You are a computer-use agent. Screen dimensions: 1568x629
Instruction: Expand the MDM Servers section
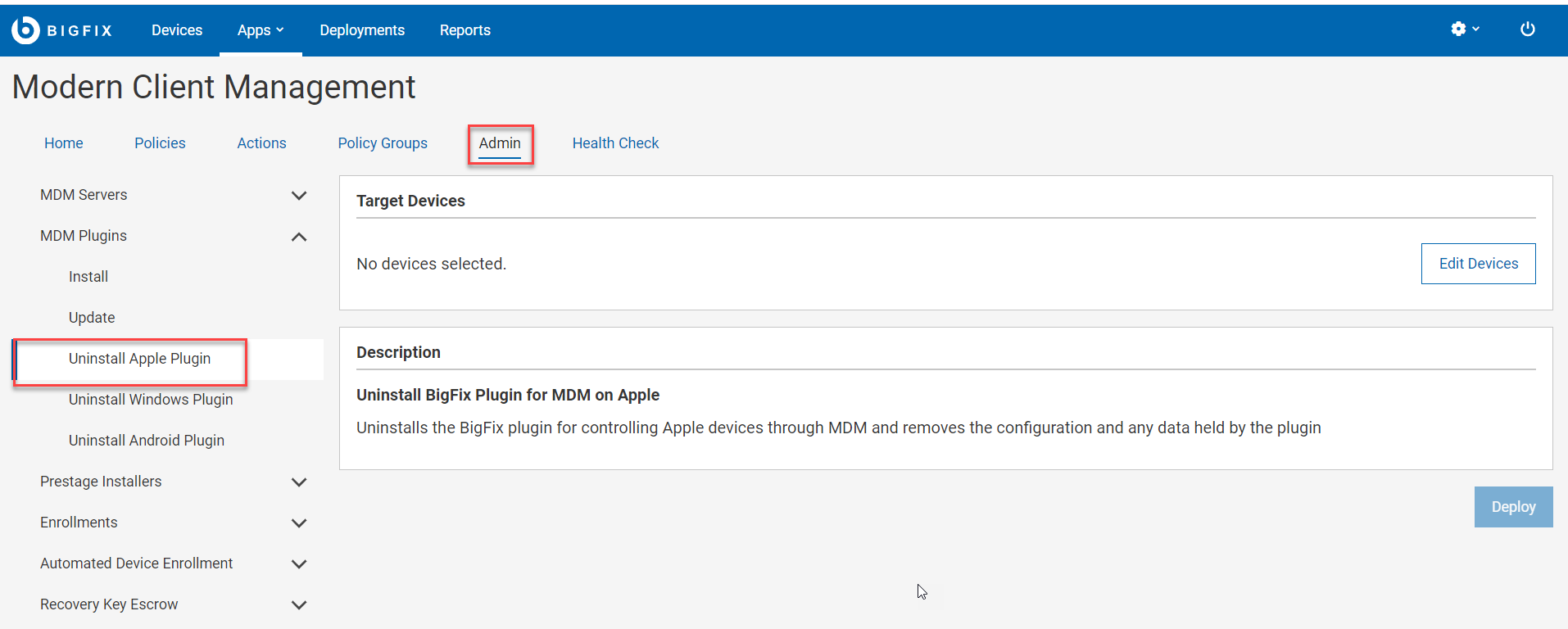click(299, 196)
